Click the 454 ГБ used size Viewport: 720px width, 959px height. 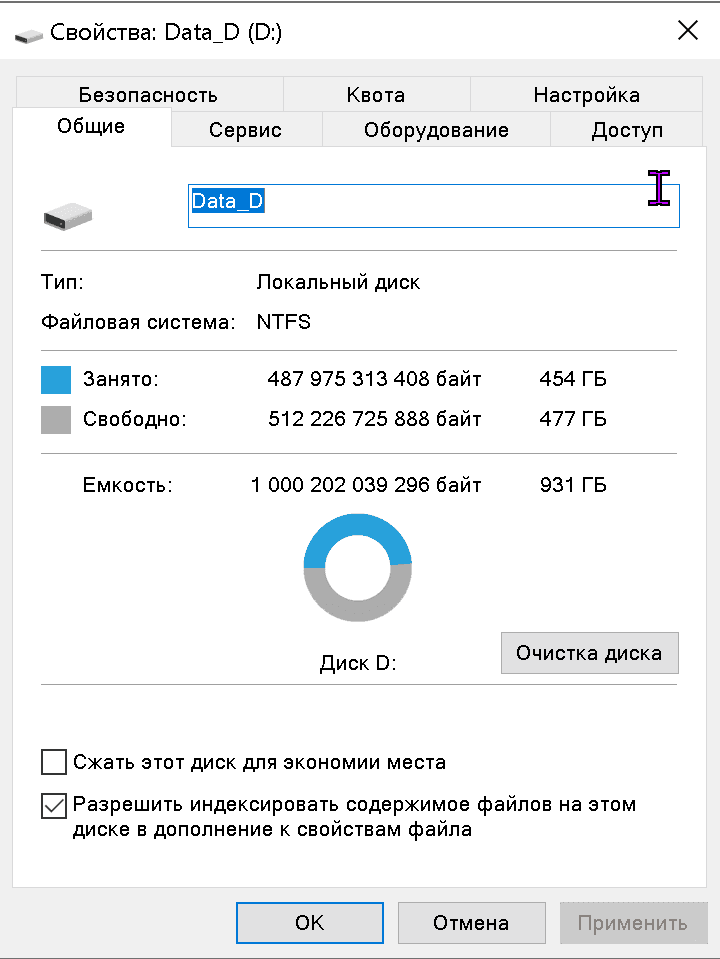click(x=573, y=379)
